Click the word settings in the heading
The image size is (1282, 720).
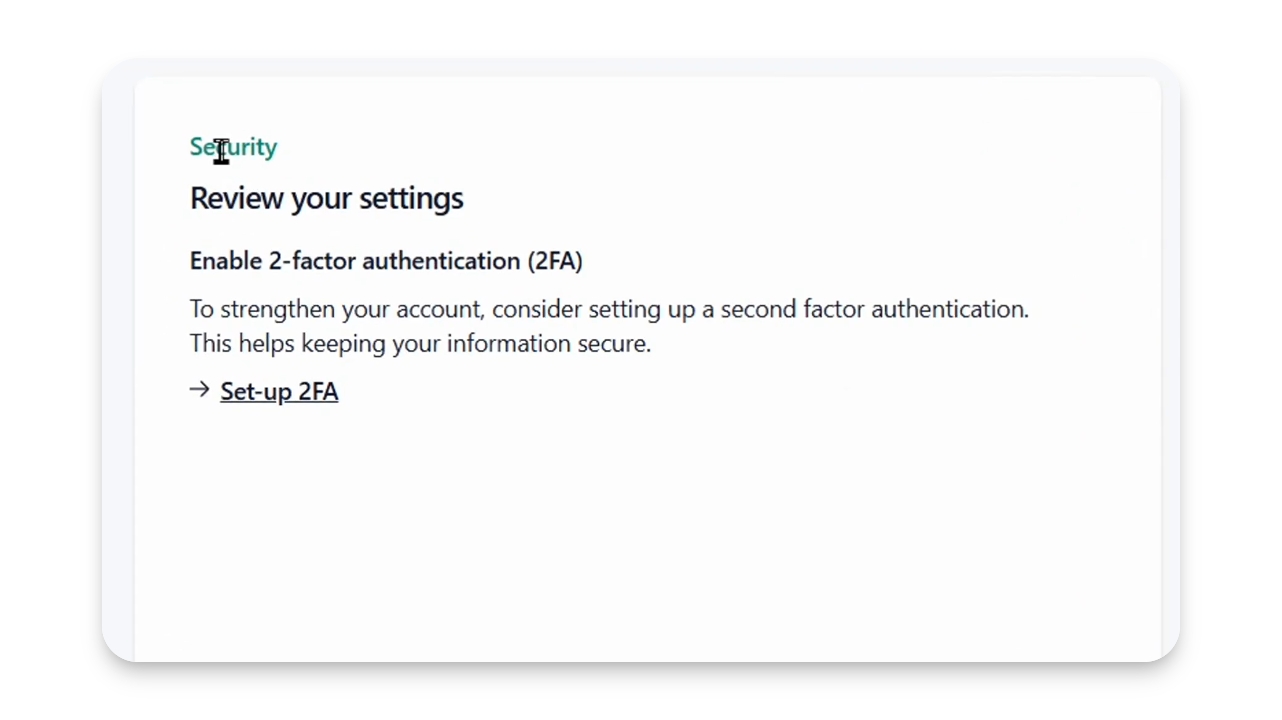pos(411,198)
